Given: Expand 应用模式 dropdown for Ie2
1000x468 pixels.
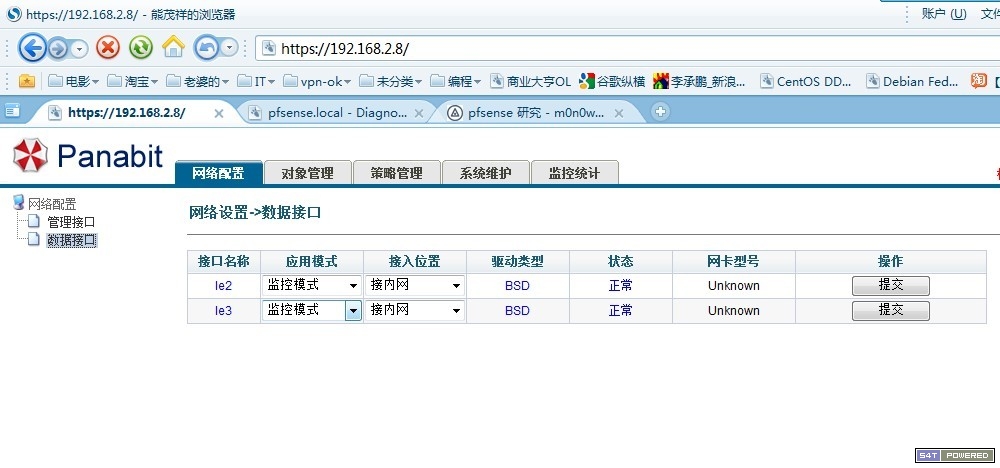Looking at the screenshot, I should (x=311, y=286).
